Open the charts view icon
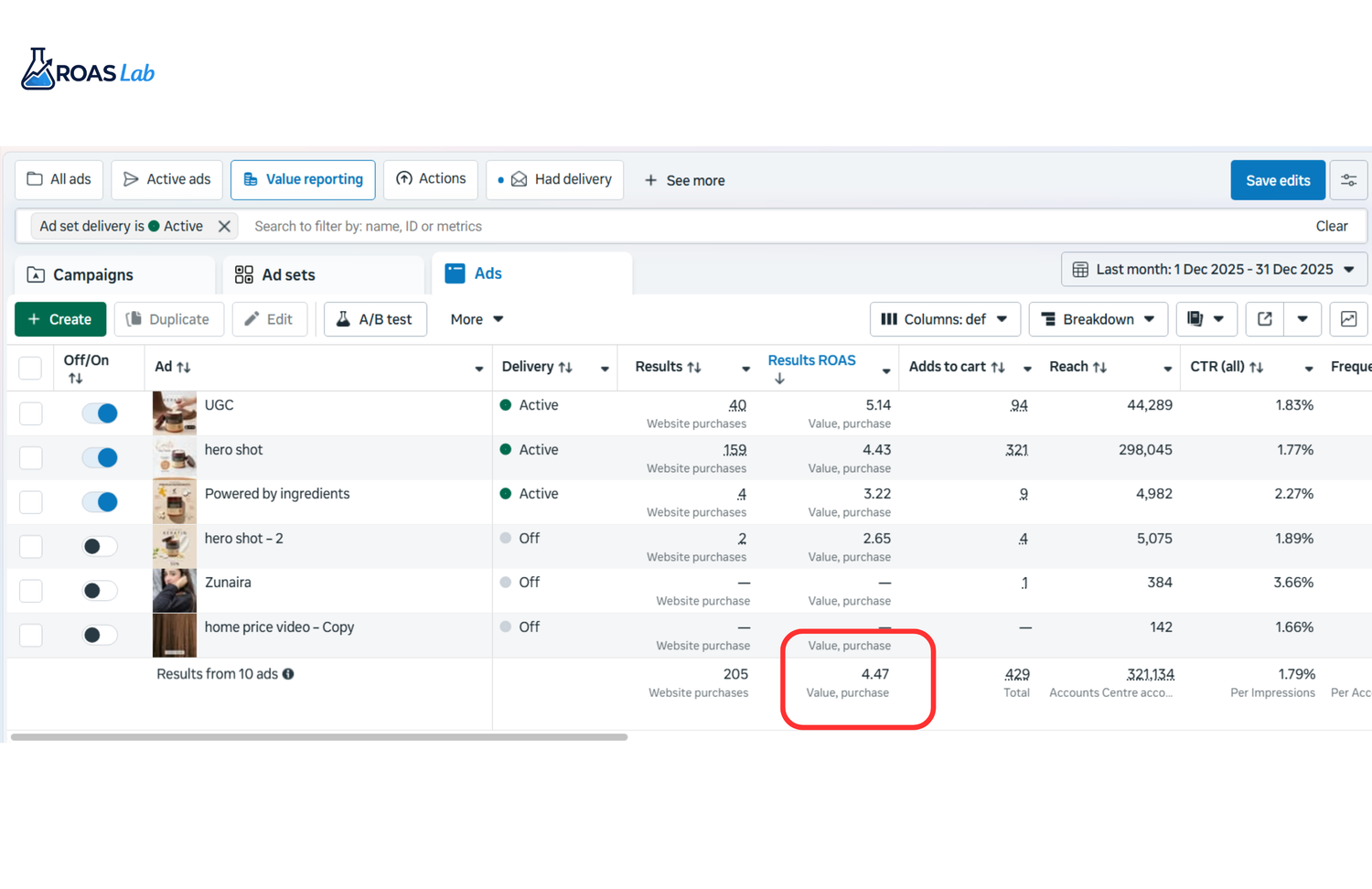Screen dimensions: 1372x889 pyautogui.click(x=1348, y=319)
